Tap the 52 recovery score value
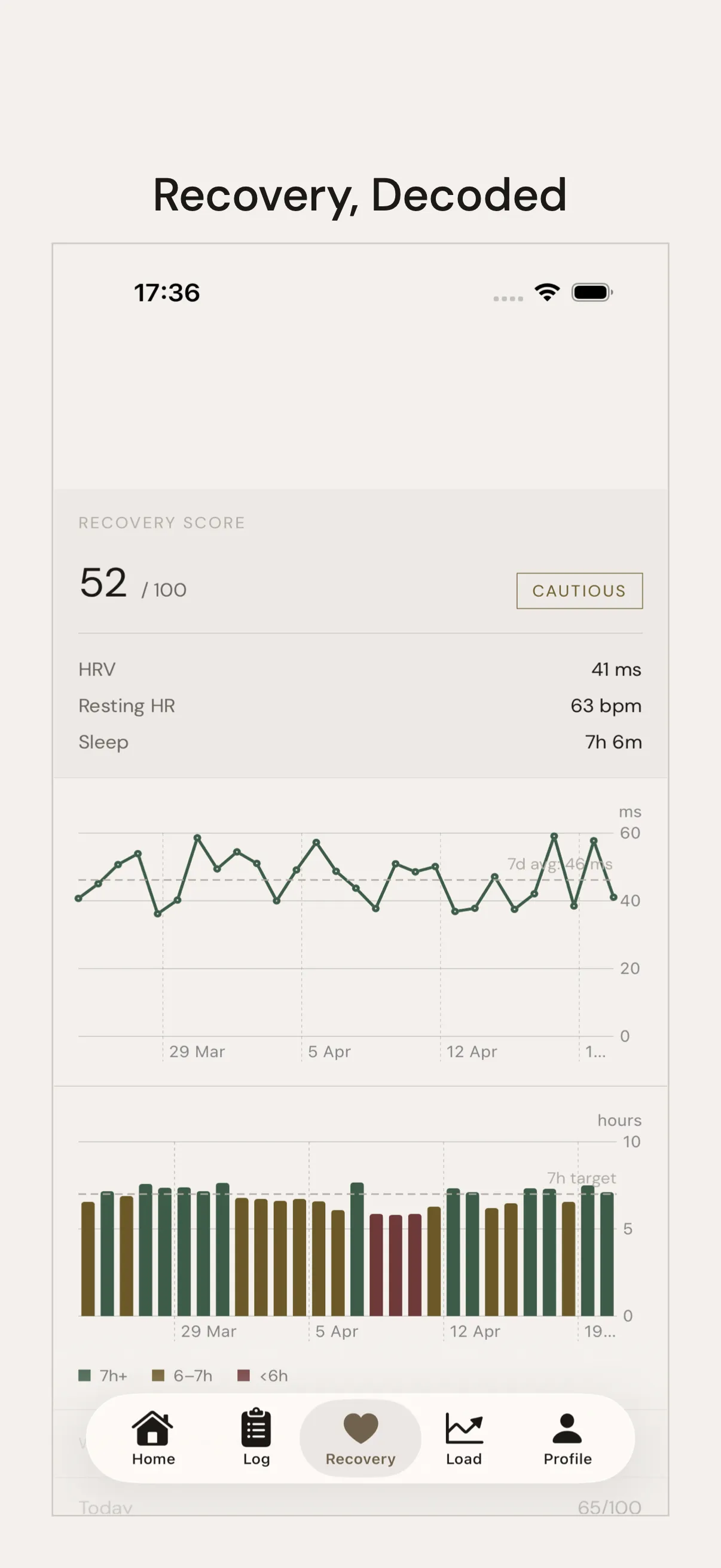Screen dimensions: 721x1568 103,582
